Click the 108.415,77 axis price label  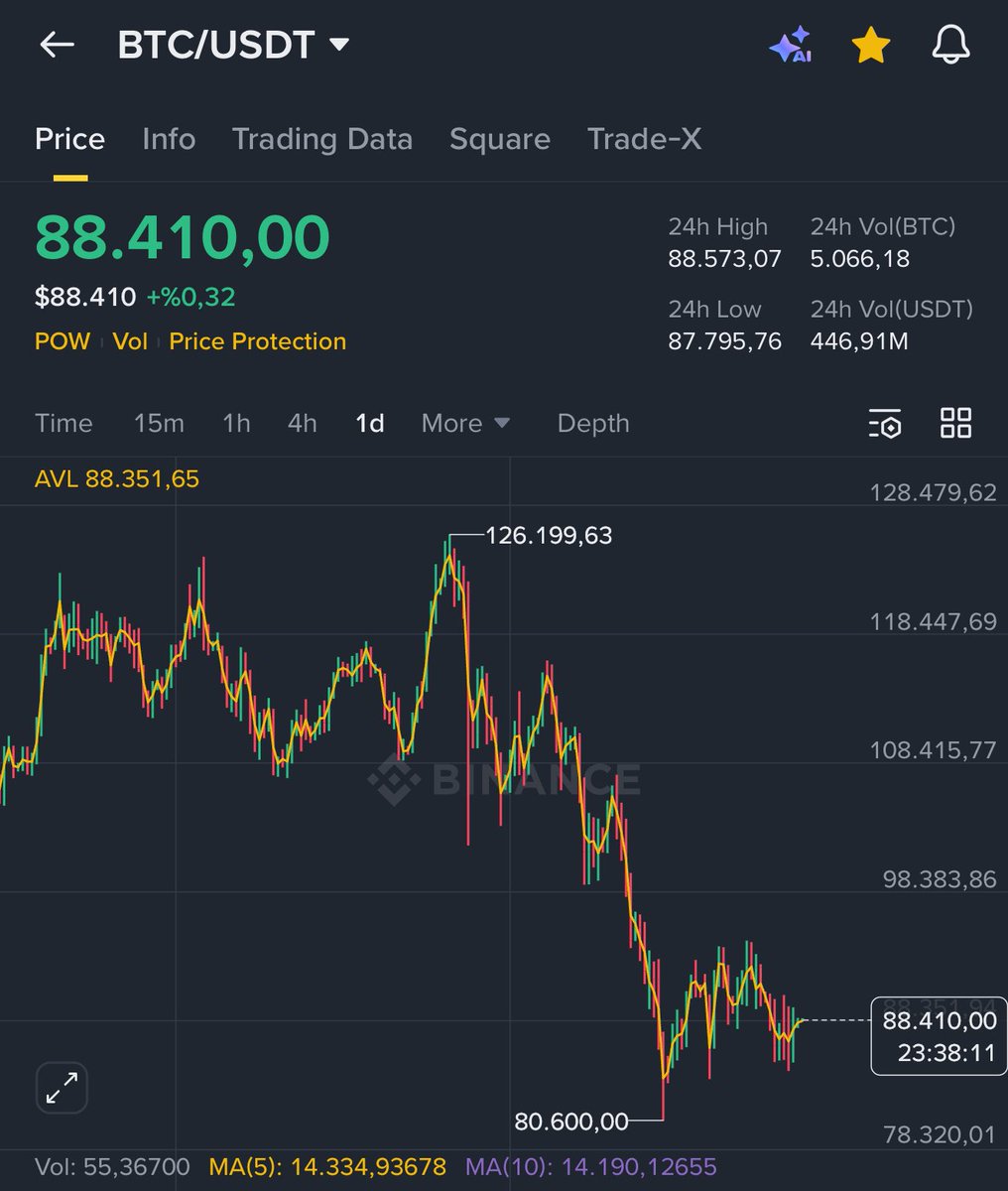pyautogui.click(x=933, y=750)
